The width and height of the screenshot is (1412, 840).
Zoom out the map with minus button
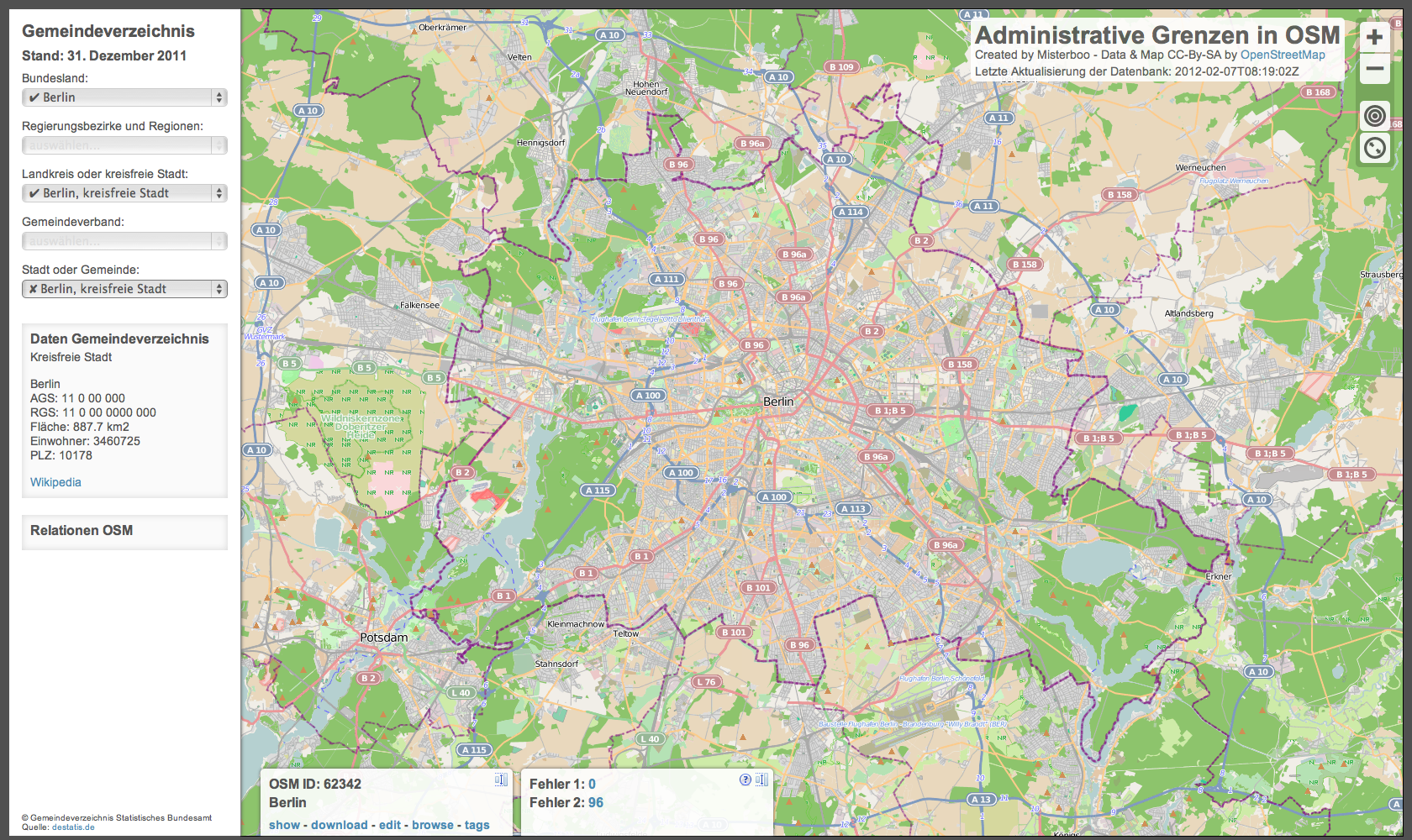click(1375, 69)
